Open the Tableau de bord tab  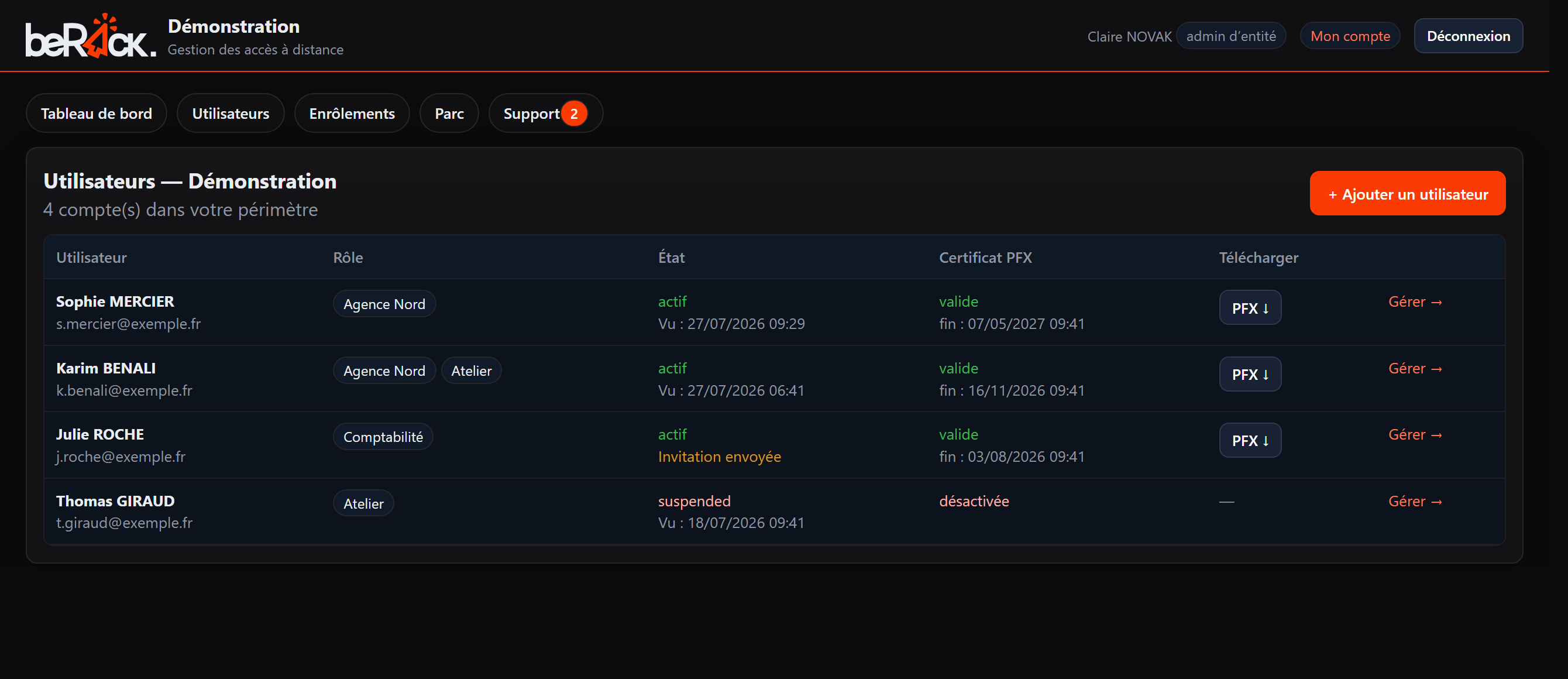pos(96,114)
